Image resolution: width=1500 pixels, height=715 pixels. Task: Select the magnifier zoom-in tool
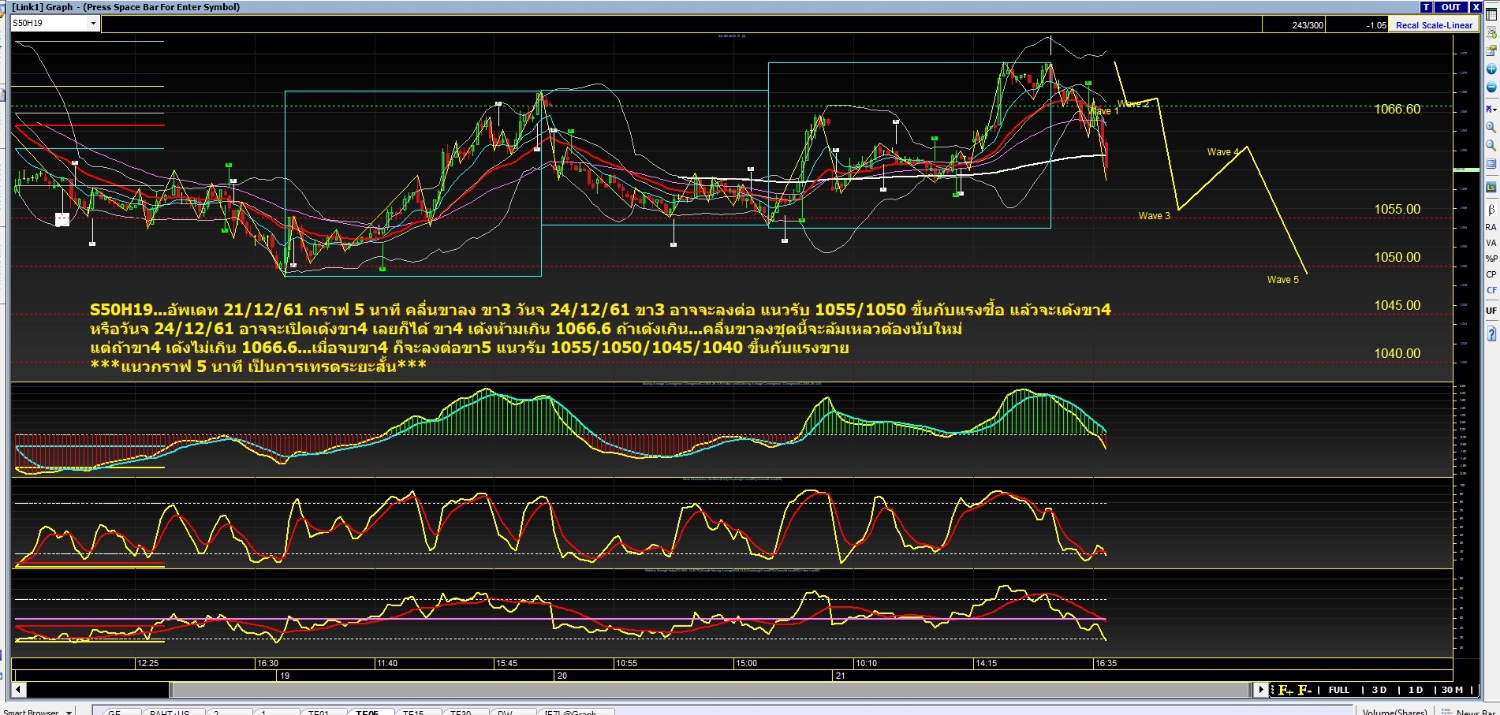(x=1491, y=127)
